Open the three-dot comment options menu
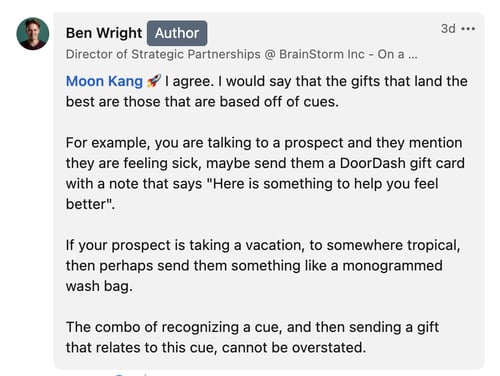This screenshot has width=500, height=376. pyautogui.click(x=468, y=29)
